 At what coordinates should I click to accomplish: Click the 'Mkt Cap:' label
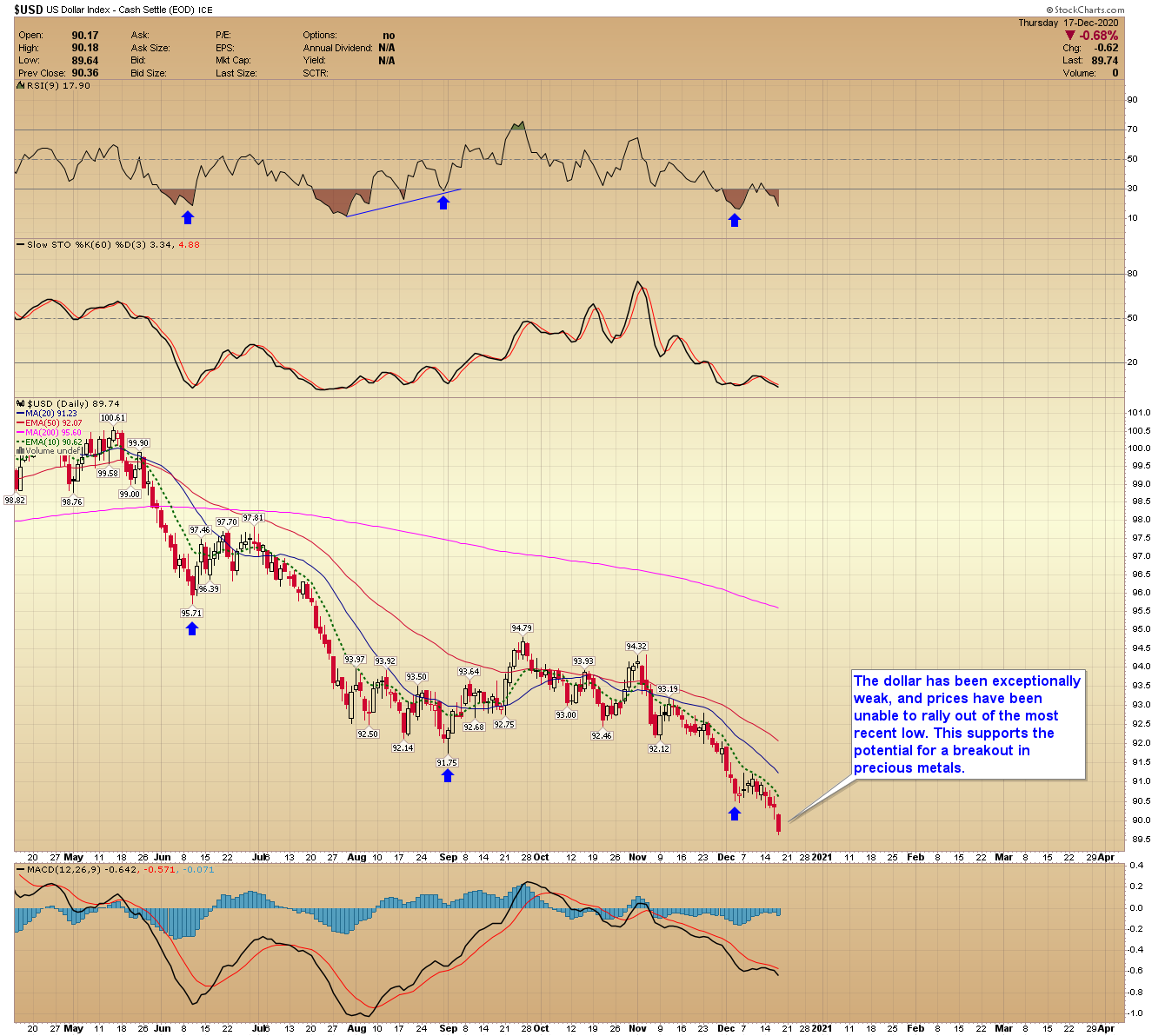(233, 61)
